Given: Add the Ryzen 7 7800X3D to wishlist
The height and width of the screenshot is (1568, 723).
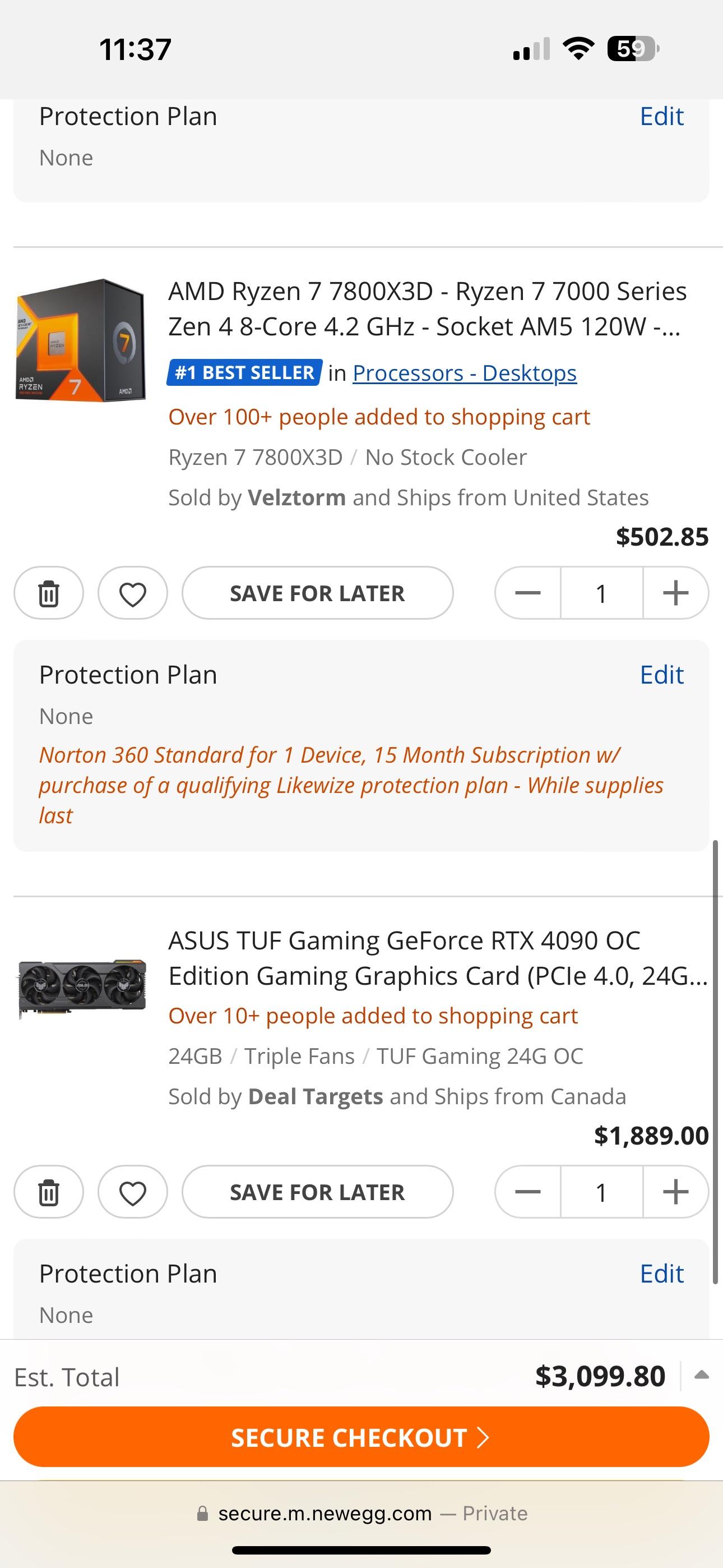Looking at the screenshot, I should tap(133, 593).
